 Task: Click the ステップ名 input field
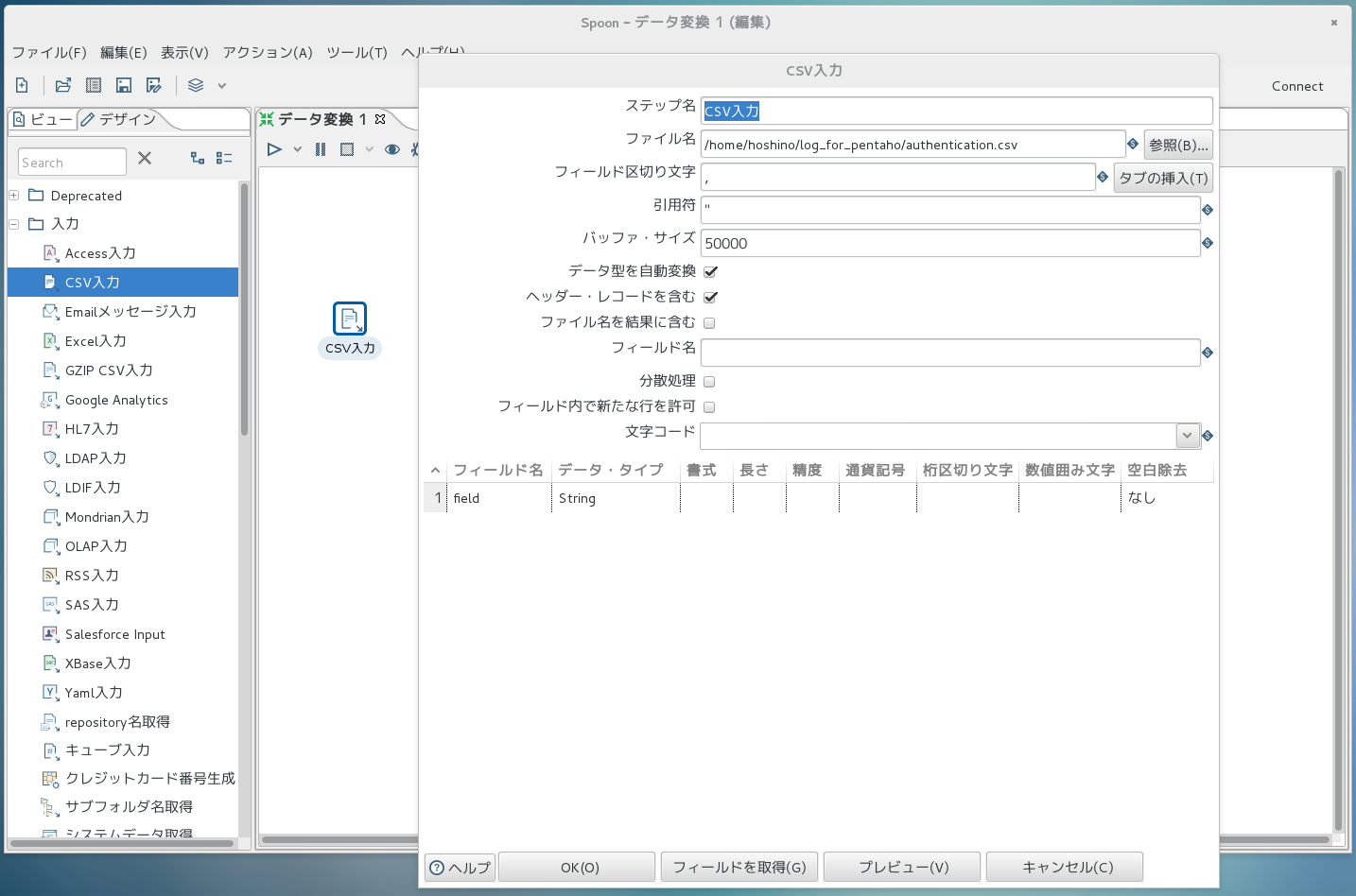pyautogui.click(x=957, y=111)
